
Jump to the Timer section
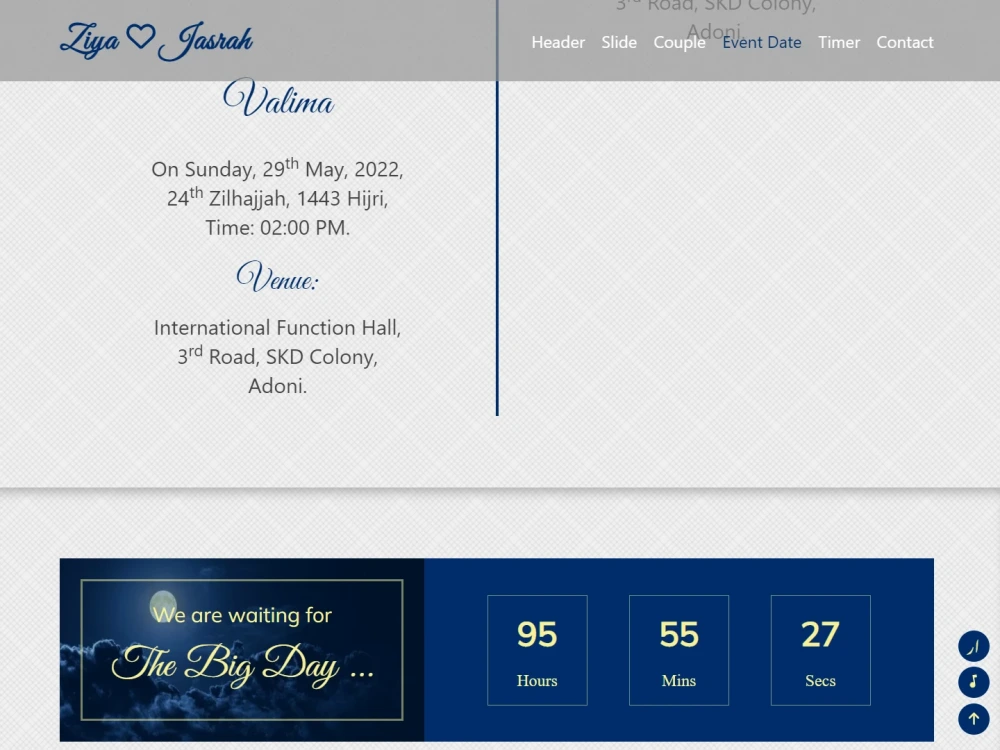[839, 42]
